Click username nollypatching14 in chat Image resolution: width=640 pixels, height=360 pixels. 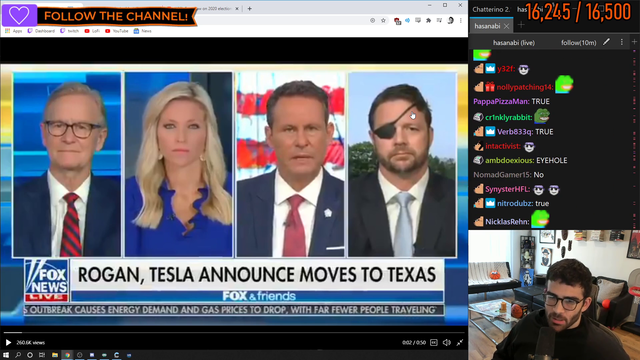(x=524, y=87)
